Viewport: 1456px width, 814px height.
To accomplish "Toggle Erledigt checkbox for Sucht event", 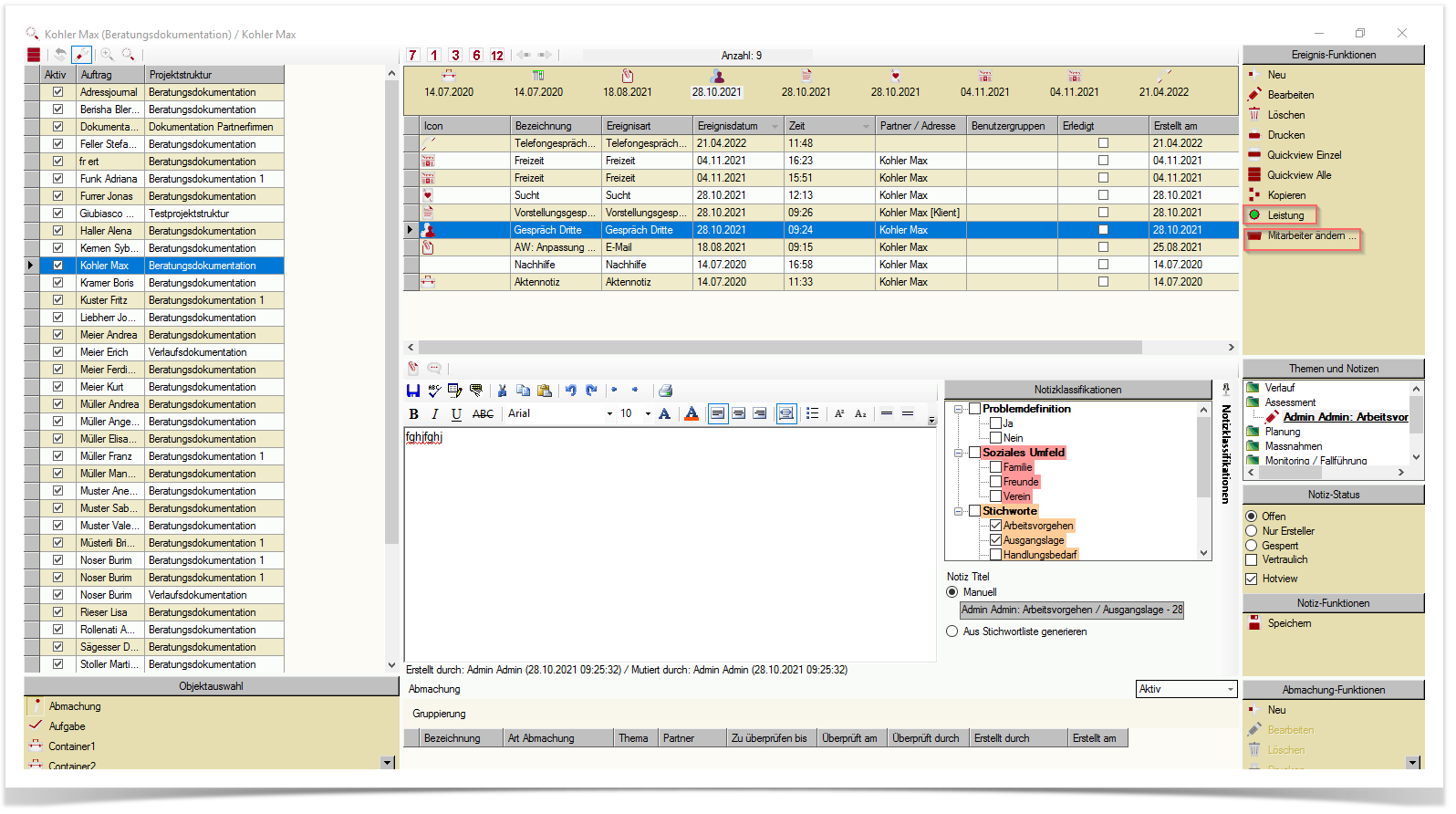I will [1103, 195].
